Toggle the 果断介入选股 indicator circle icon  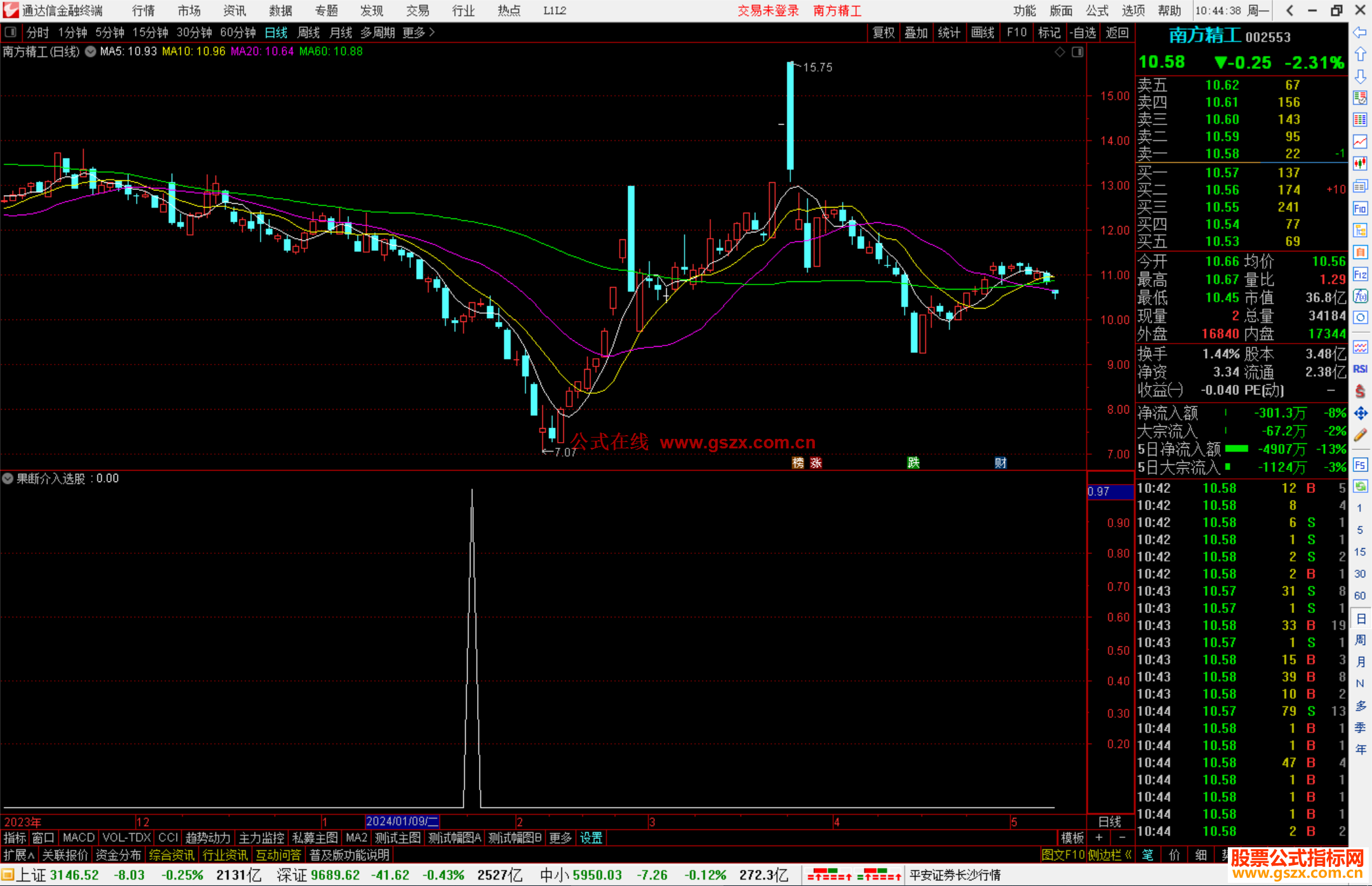[x=8, y=478]
